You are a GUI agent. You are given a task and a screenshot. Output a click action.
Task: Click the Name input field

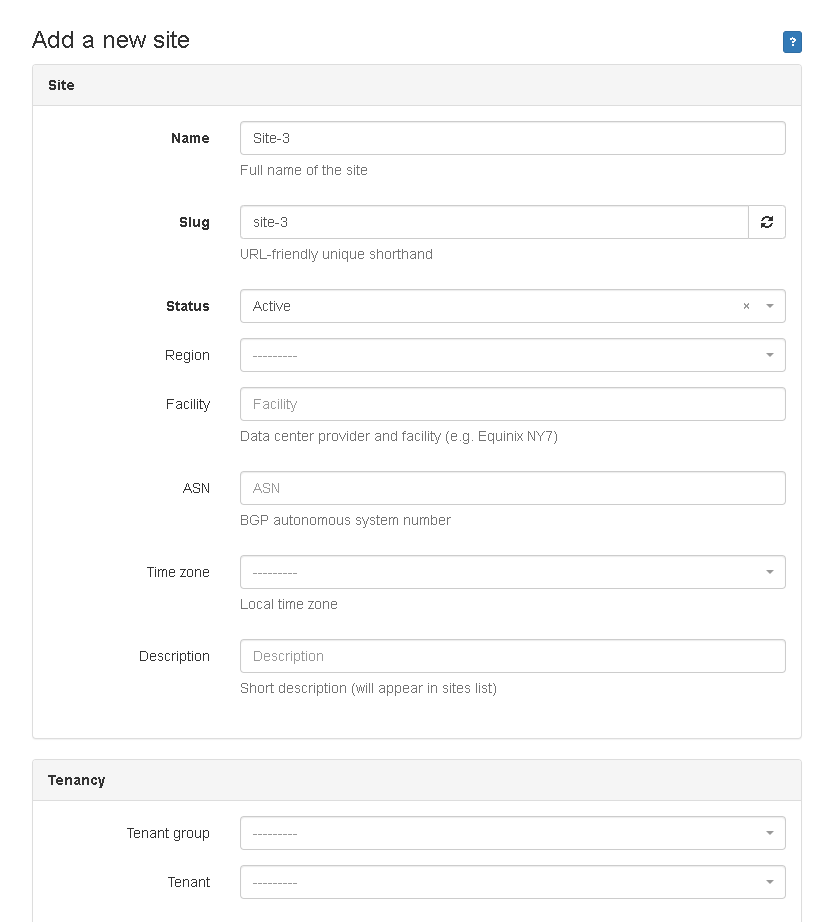tap(512, 138)
